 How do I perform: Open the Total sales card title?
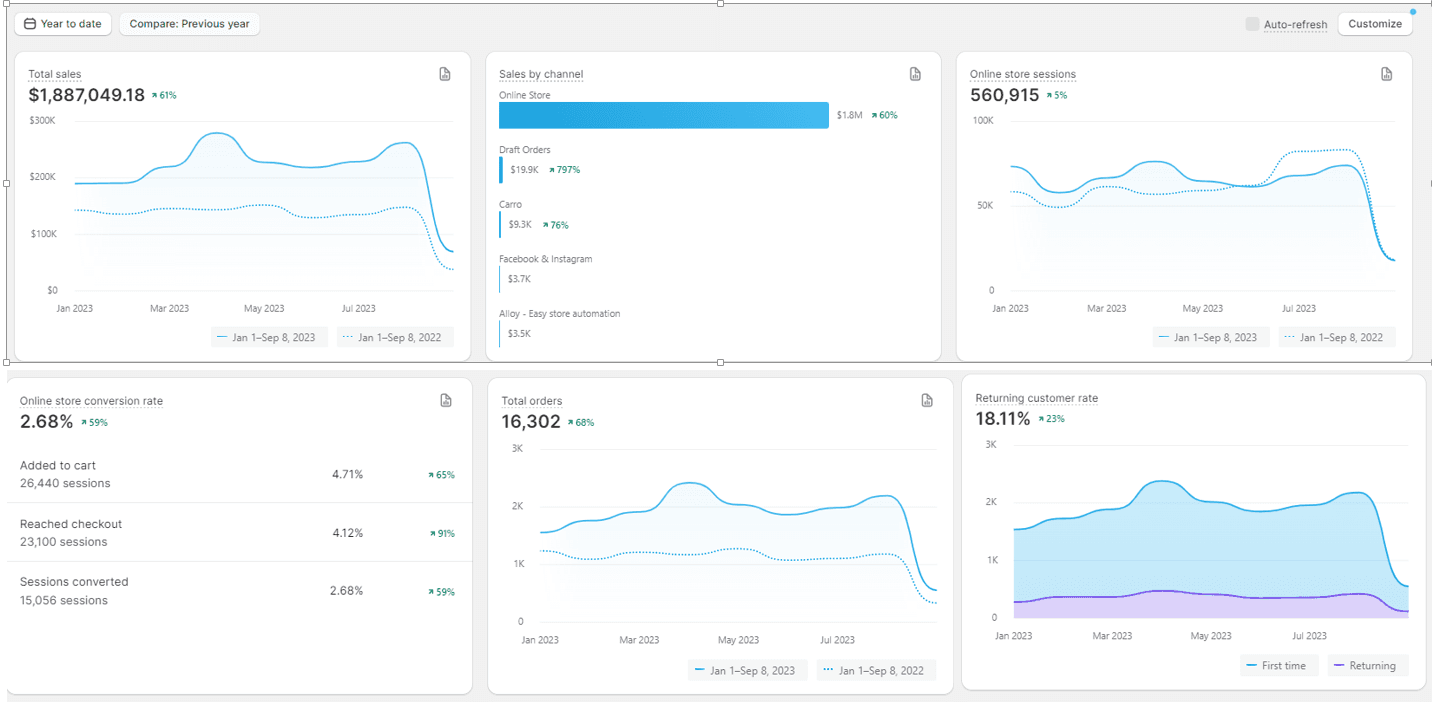point(55,74)
